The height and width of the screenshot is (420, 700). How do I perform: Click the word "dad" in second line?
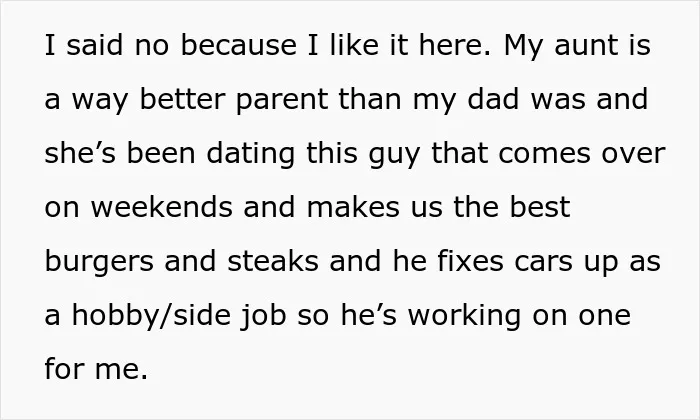coord(493,99)
